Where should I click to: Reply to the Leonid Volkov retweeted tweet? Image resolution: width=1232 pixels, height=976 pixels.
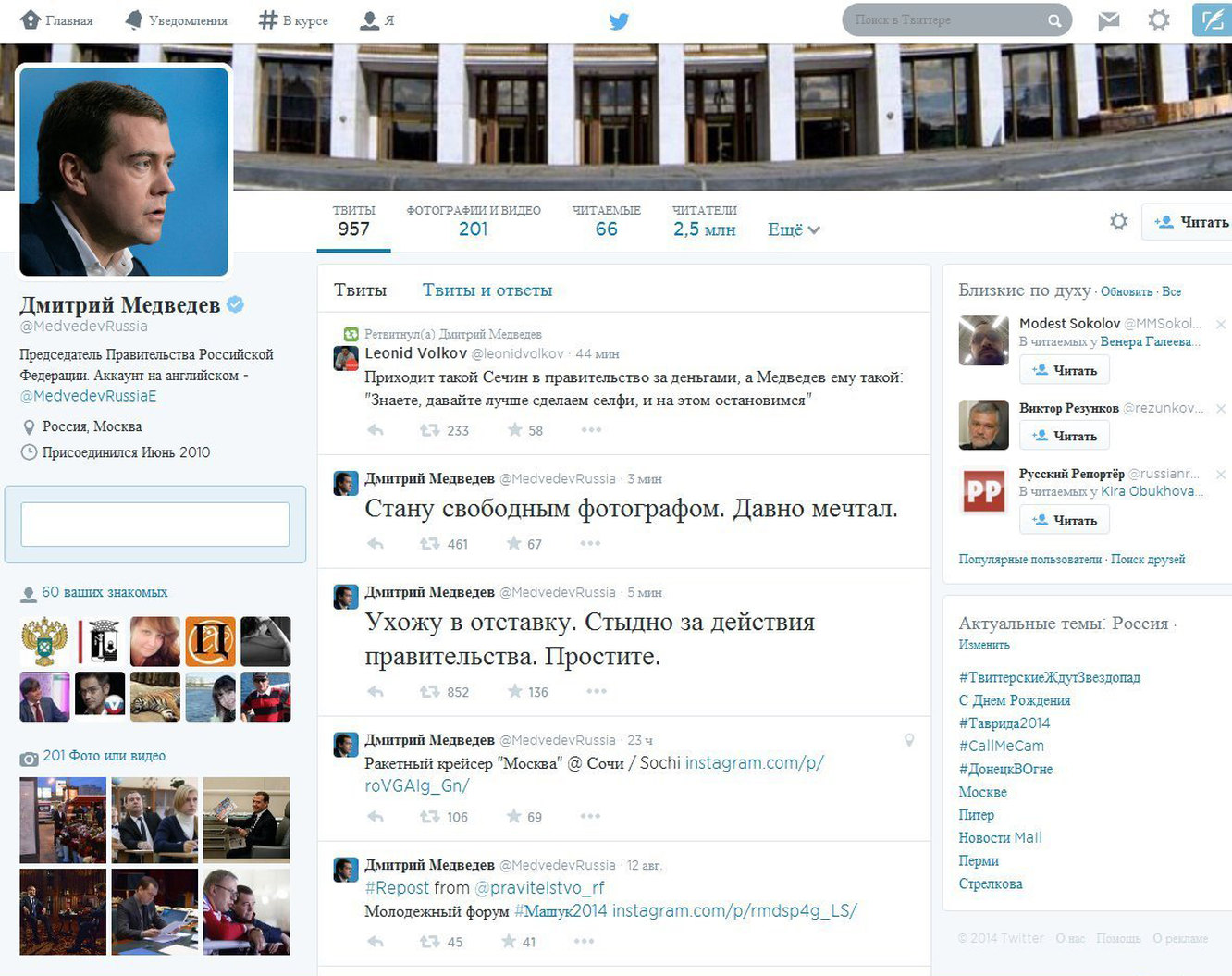[376, 430]
